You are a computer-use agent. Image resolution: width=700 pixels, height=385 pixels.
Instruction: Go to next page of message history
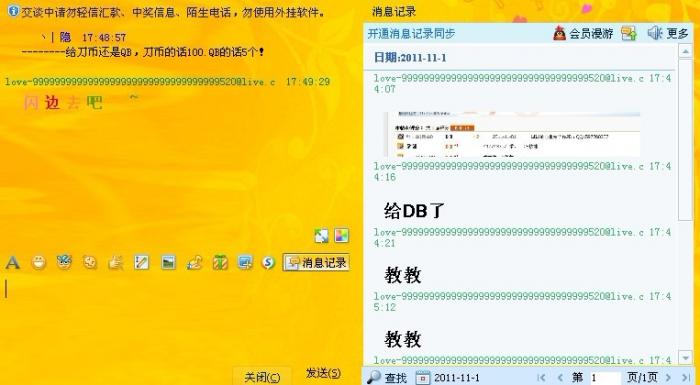pos(668,378)
